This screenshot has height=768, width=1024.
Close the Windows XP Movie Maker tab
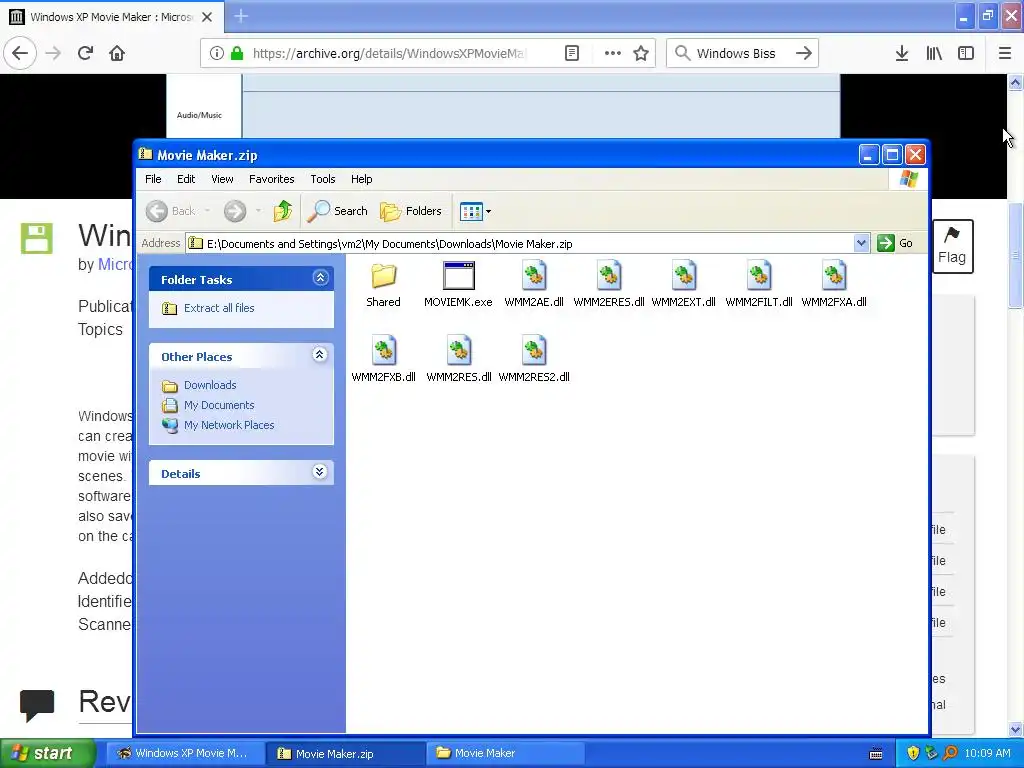click(207, 17)
